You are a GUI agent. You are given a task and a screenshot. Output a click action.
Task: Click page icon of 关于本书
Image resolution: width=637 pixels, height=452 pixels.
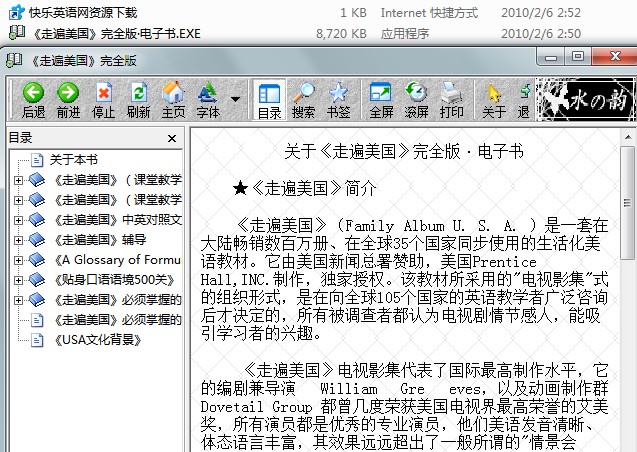tap(37, 160)
